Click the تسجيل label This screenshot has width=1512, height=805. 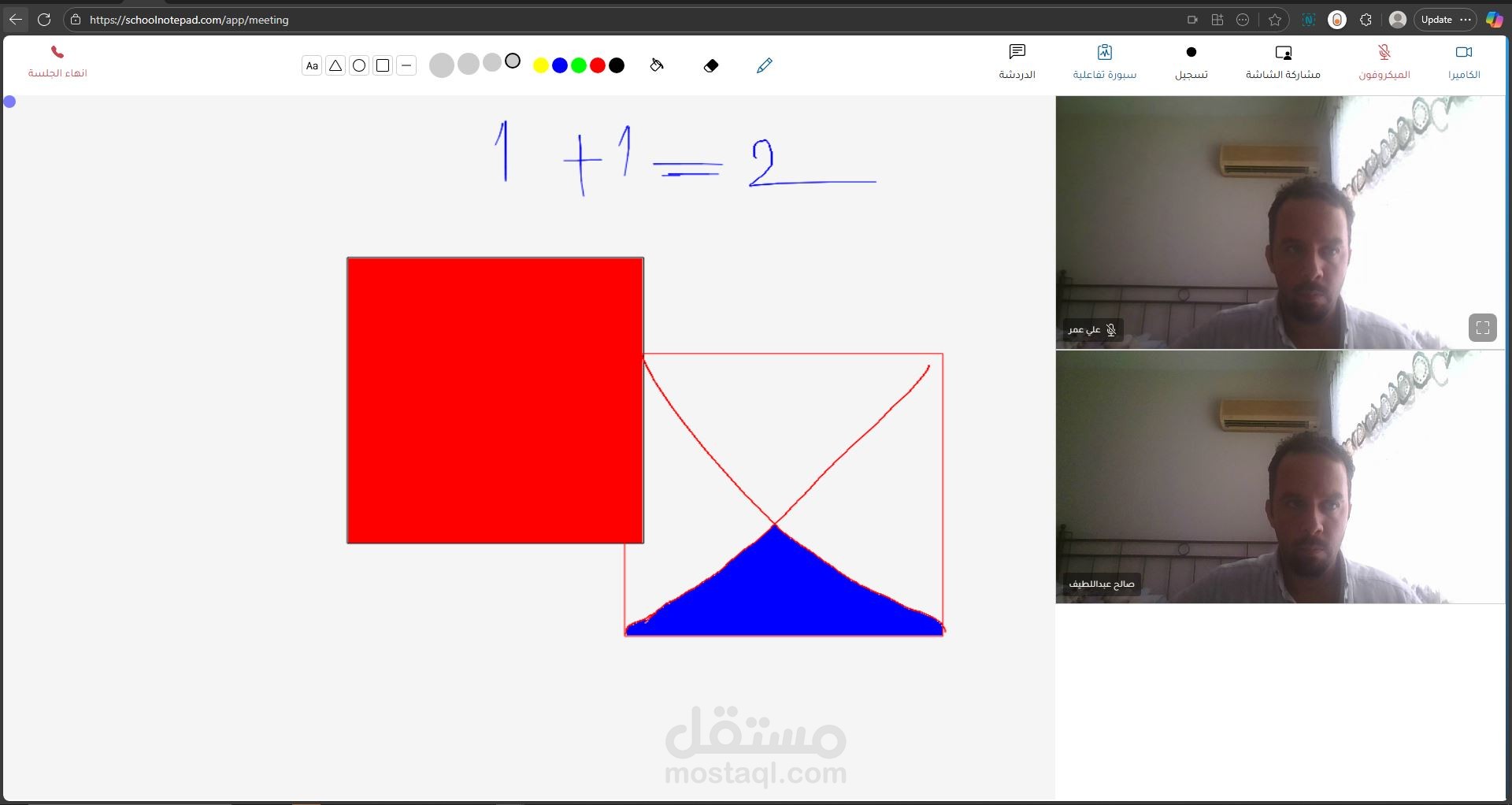(x=1191, y=75)
